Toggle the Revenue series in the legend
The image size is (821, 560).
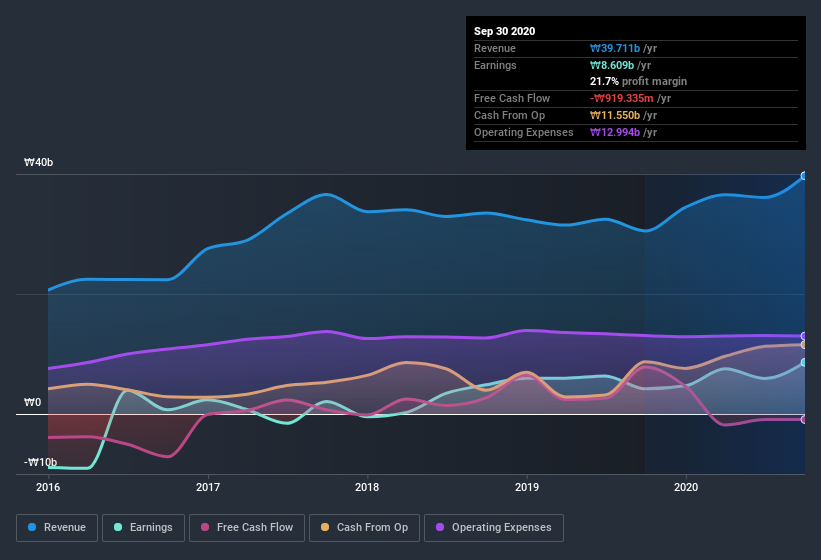tap(57, 528)
